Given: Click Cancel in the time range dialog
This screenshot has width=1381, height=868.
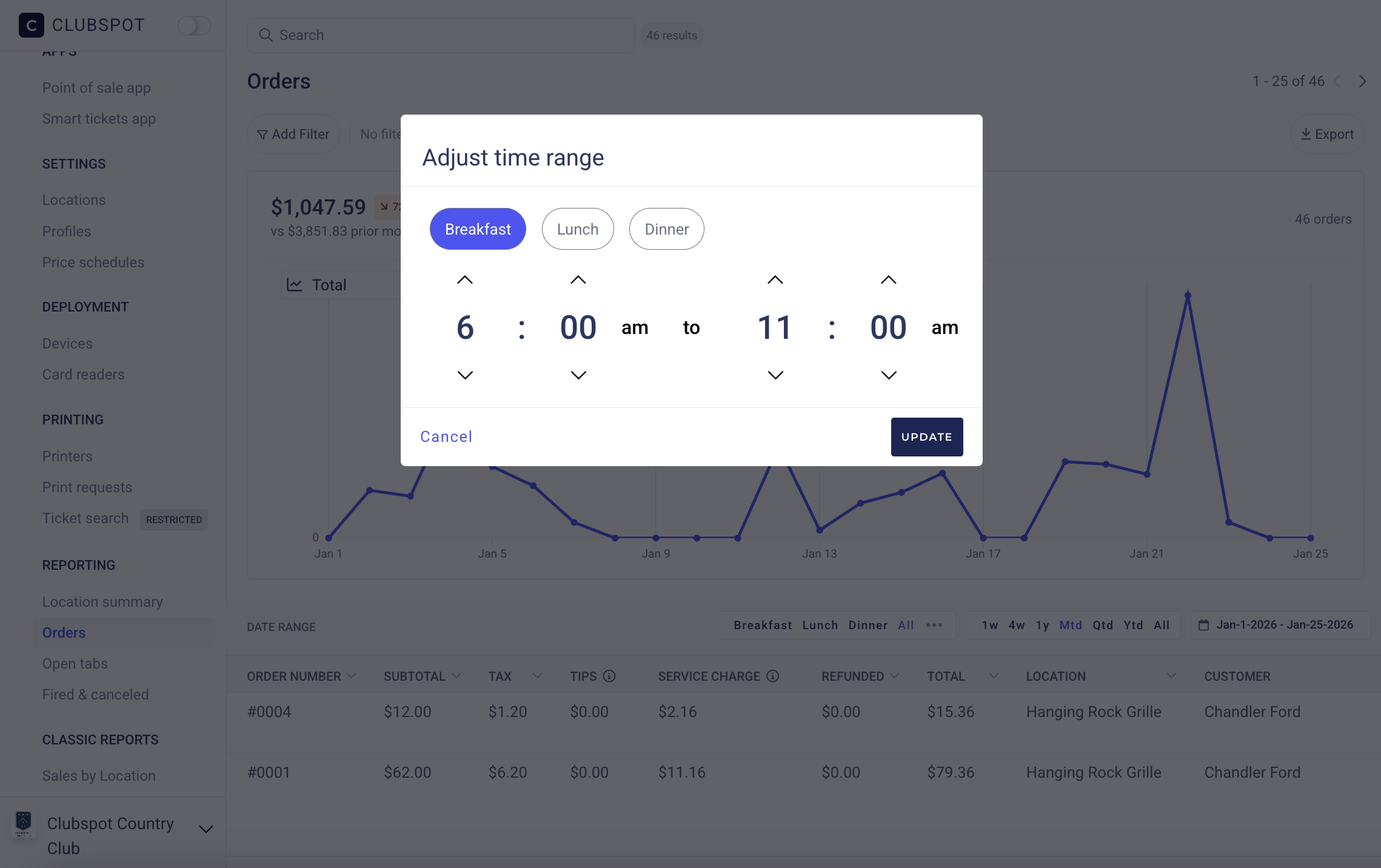Looking at the screenshot, I should coord(446,436).
